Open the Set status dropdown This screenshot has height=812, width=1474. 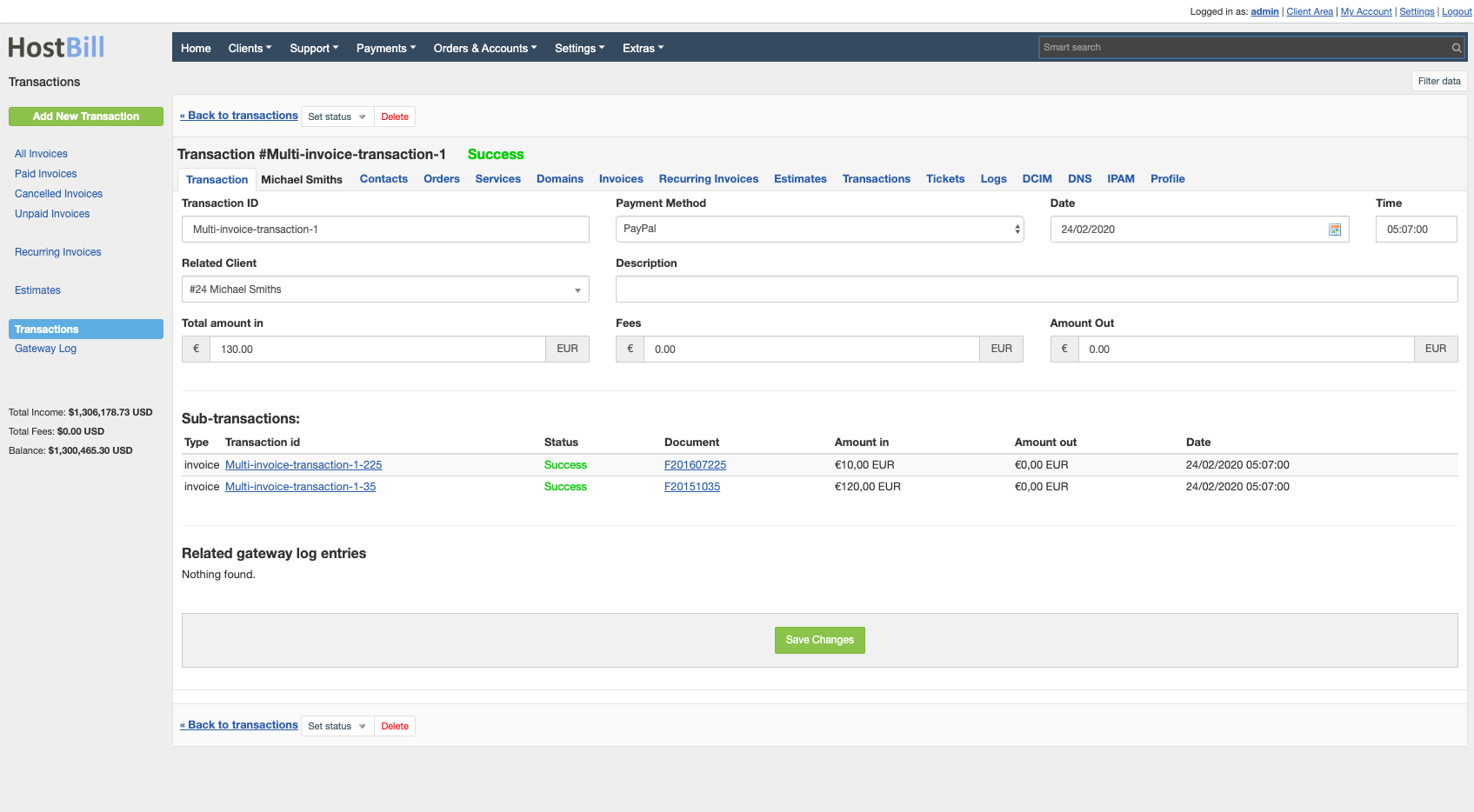(337, 116)
